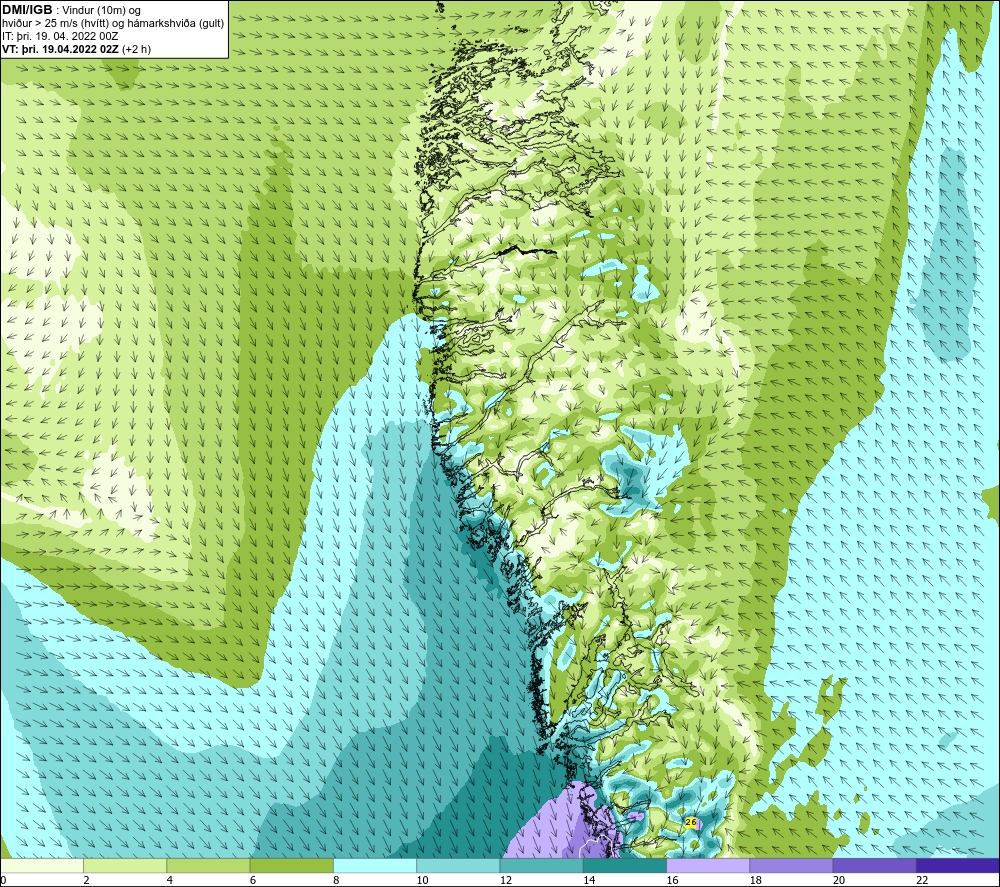1000x887 pixels.
Task: Click the 20–22 m/s violet swatch
Action: 874,865
